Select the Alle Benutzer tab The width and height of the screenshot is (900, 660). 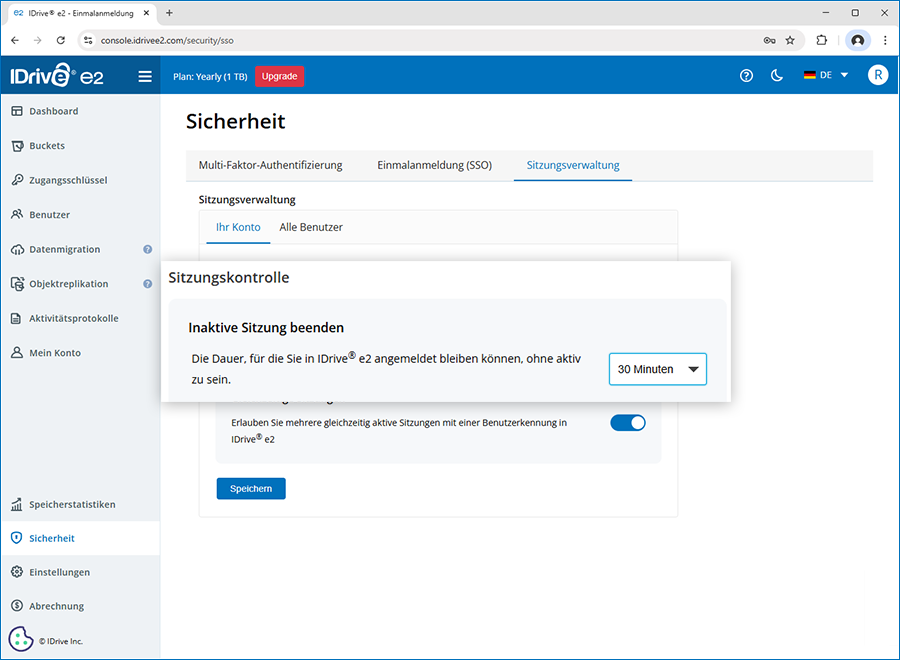(x=311, y=227)
